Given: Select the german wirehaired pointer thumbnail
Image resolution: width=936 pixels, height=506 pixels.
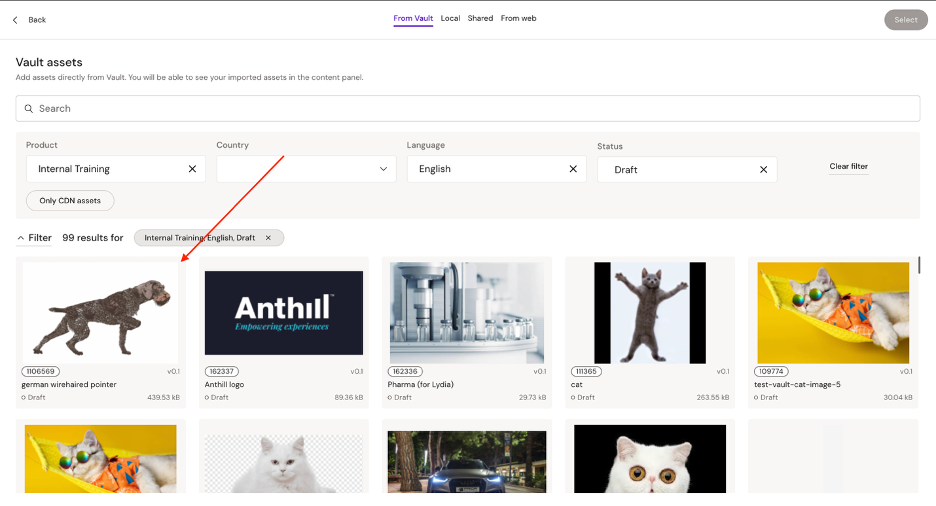Looking at the screenshot, I should point(100,313).
